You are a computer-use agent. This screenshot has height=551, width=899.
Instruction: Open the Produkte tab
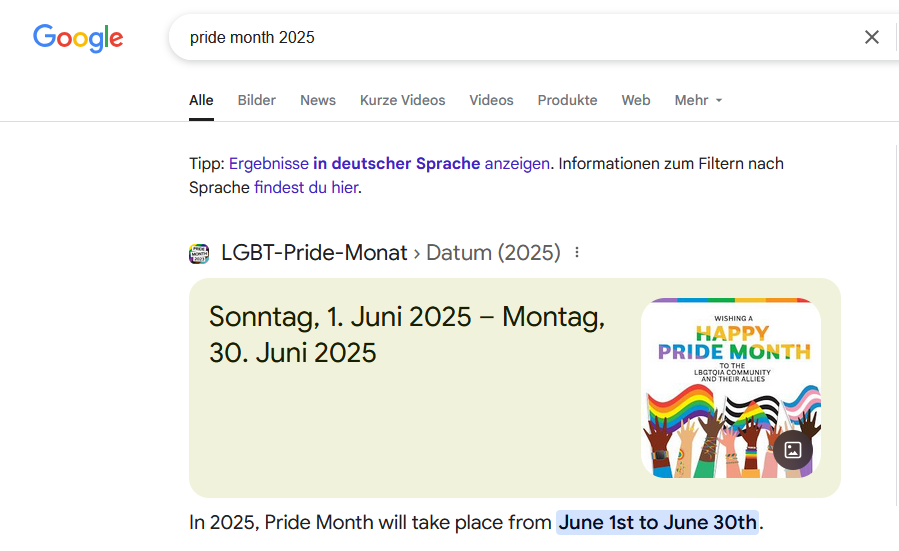click(567, 100)
